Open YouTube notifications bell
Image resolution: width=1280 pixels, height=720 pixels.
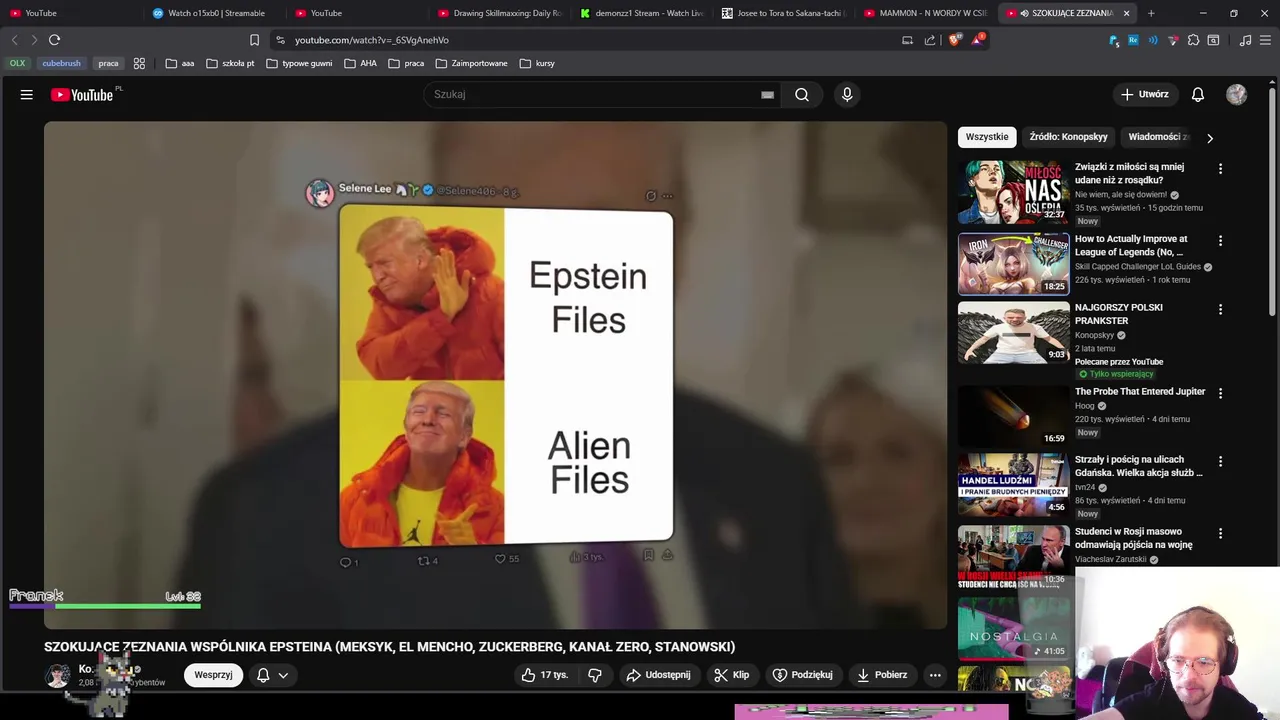[x=1198, y=94]
